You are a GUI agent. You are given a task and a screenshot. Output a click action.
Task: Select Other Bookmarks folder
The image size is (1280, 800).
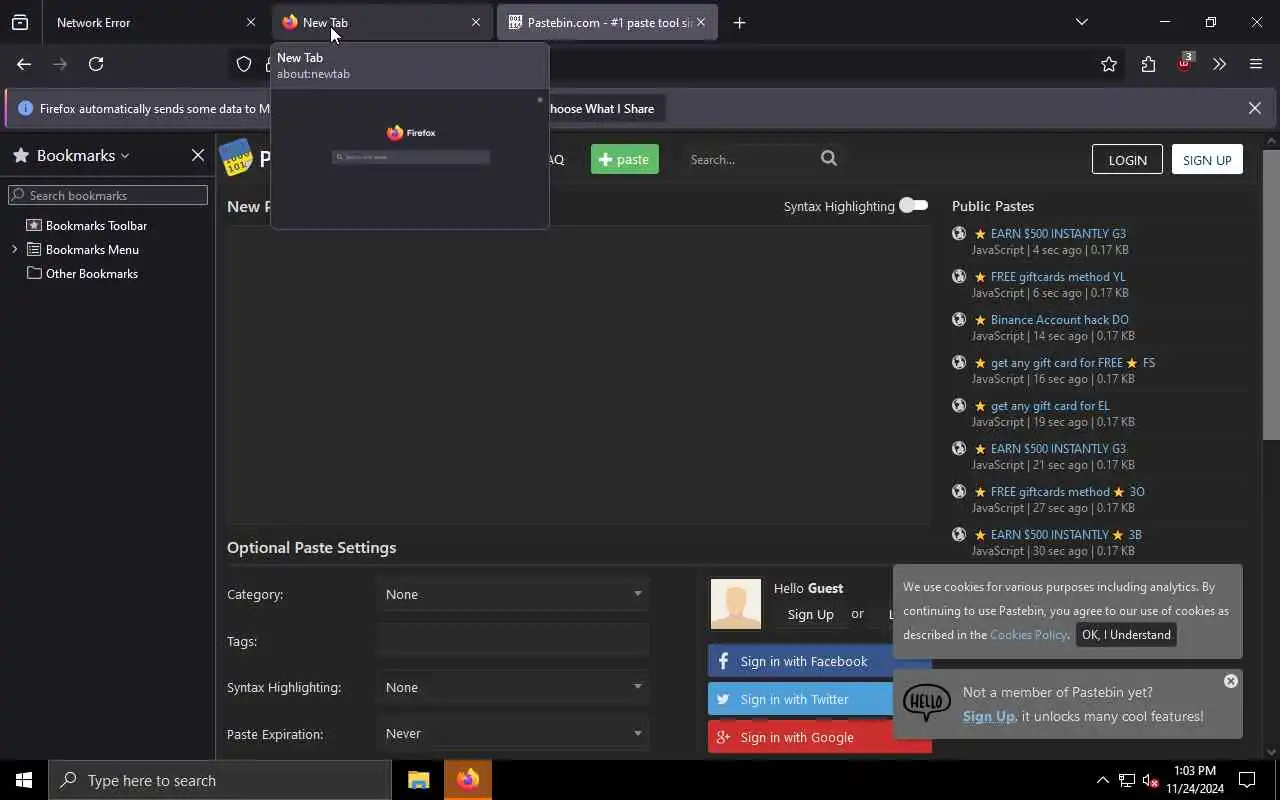pos(91,273)
